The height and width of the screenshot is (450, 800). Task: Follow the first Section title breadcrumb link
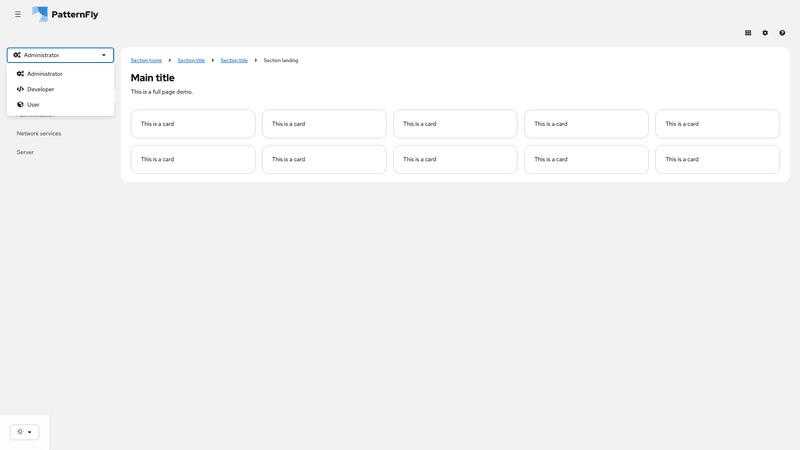[191, 60]
